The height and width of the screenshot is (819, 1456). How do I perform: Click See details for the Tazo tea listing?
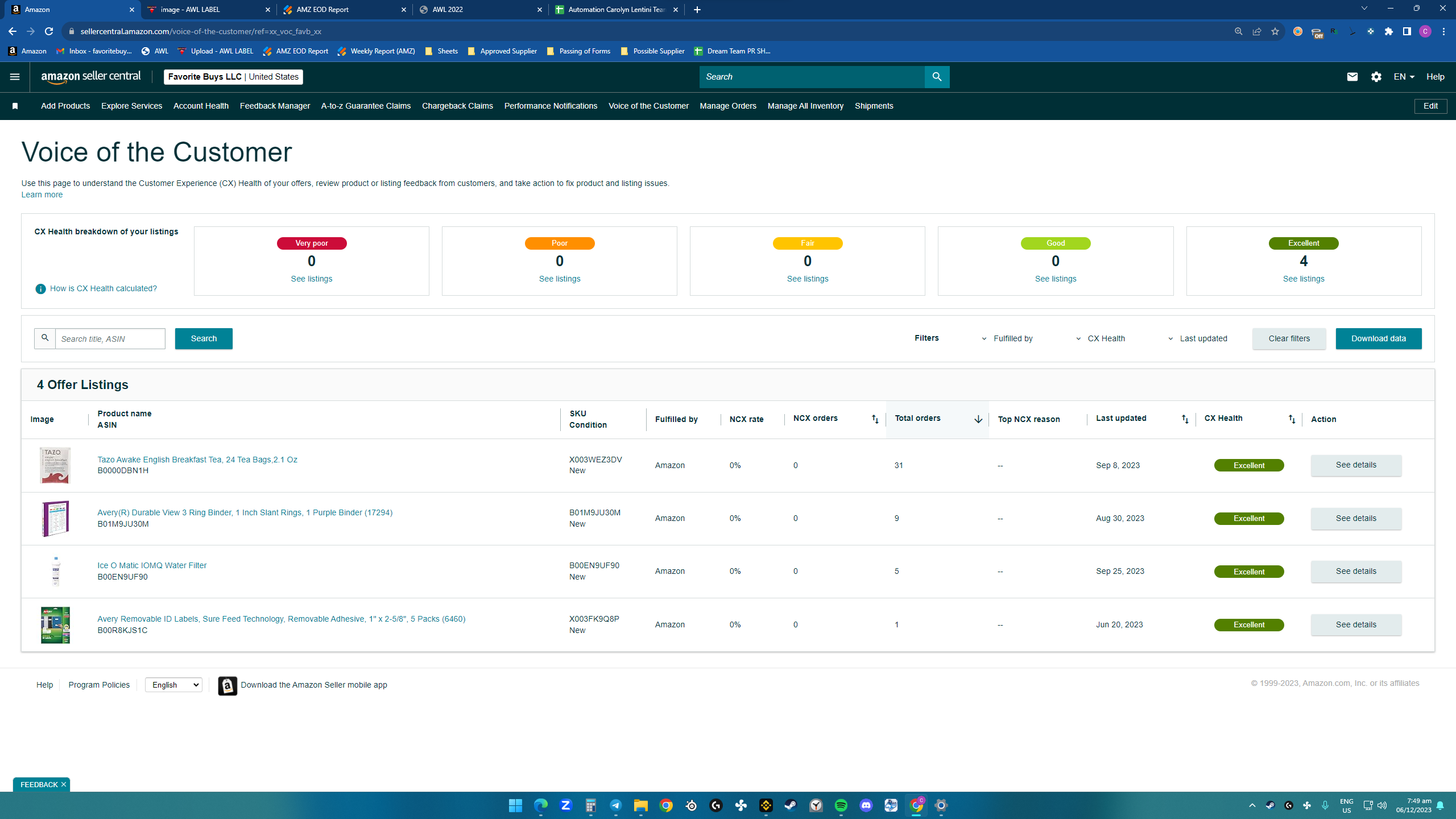1356,465
